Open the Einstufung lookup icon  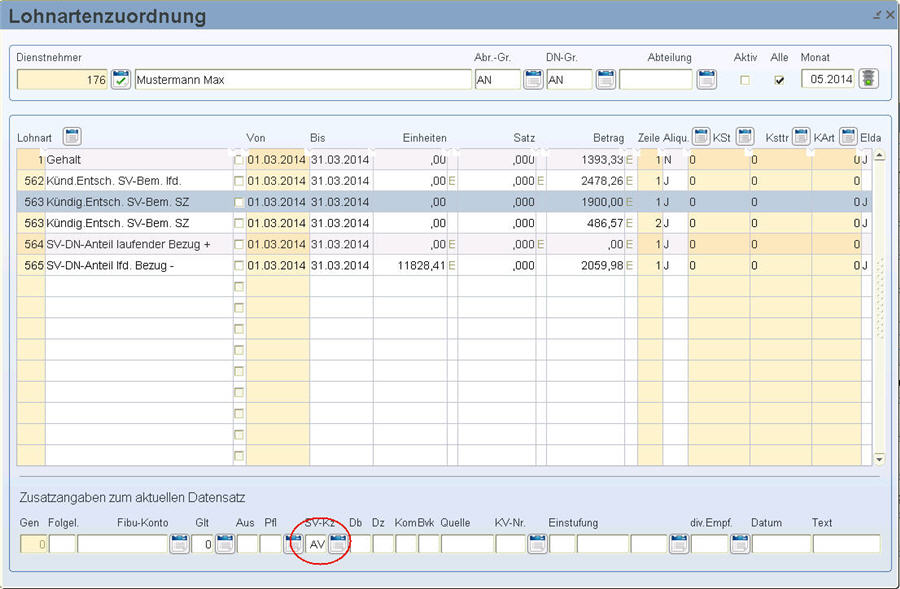tap(678, 543)
